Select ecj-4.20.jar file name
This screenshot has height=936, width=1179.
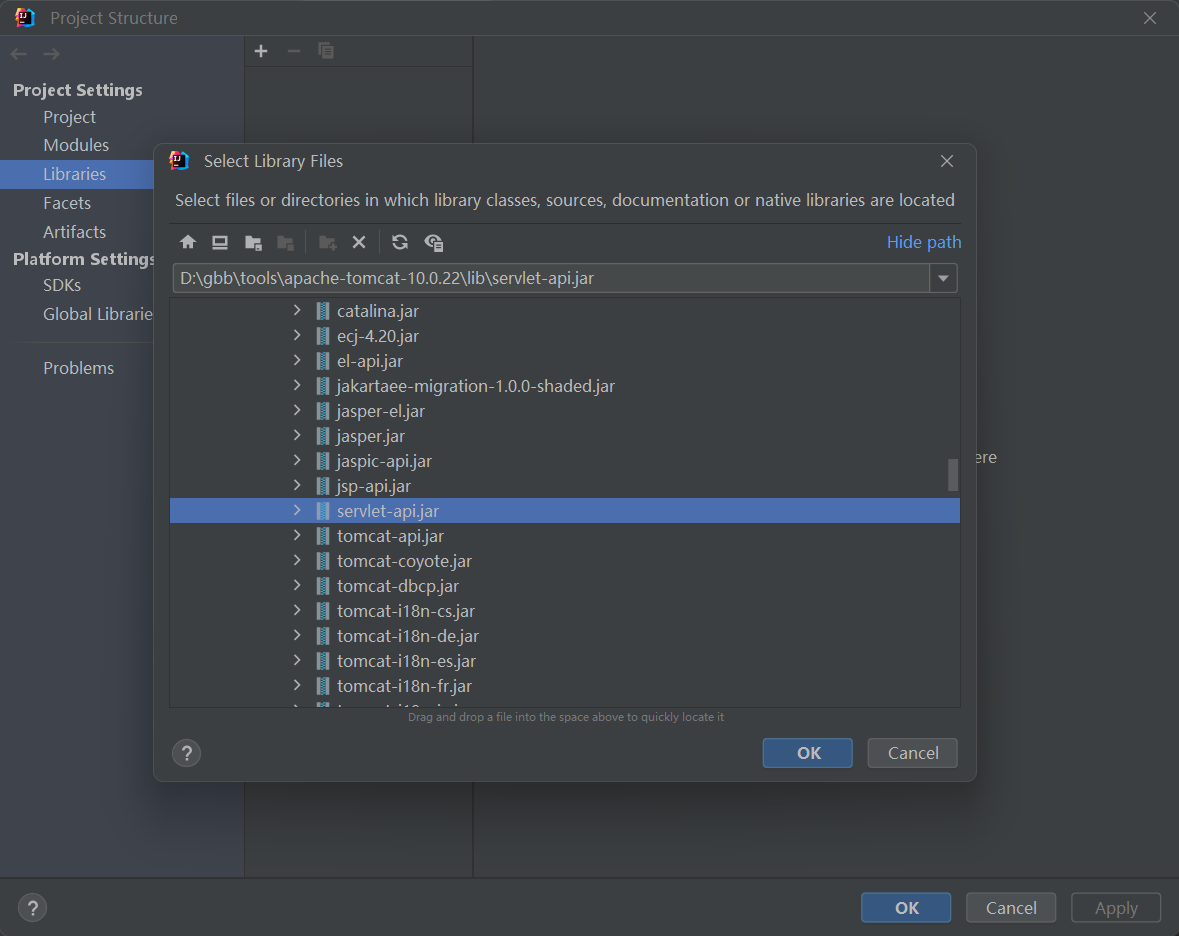tap(377, 336)
